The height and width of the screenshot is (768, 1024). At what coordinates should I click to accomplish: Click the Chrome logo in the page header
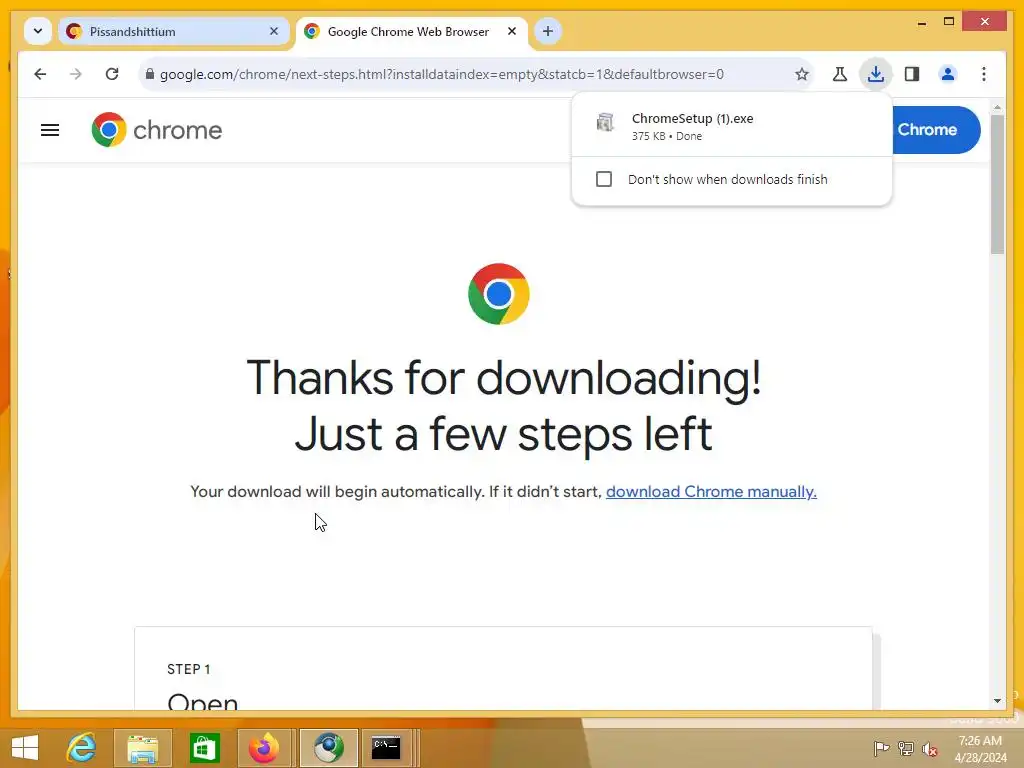157,129
